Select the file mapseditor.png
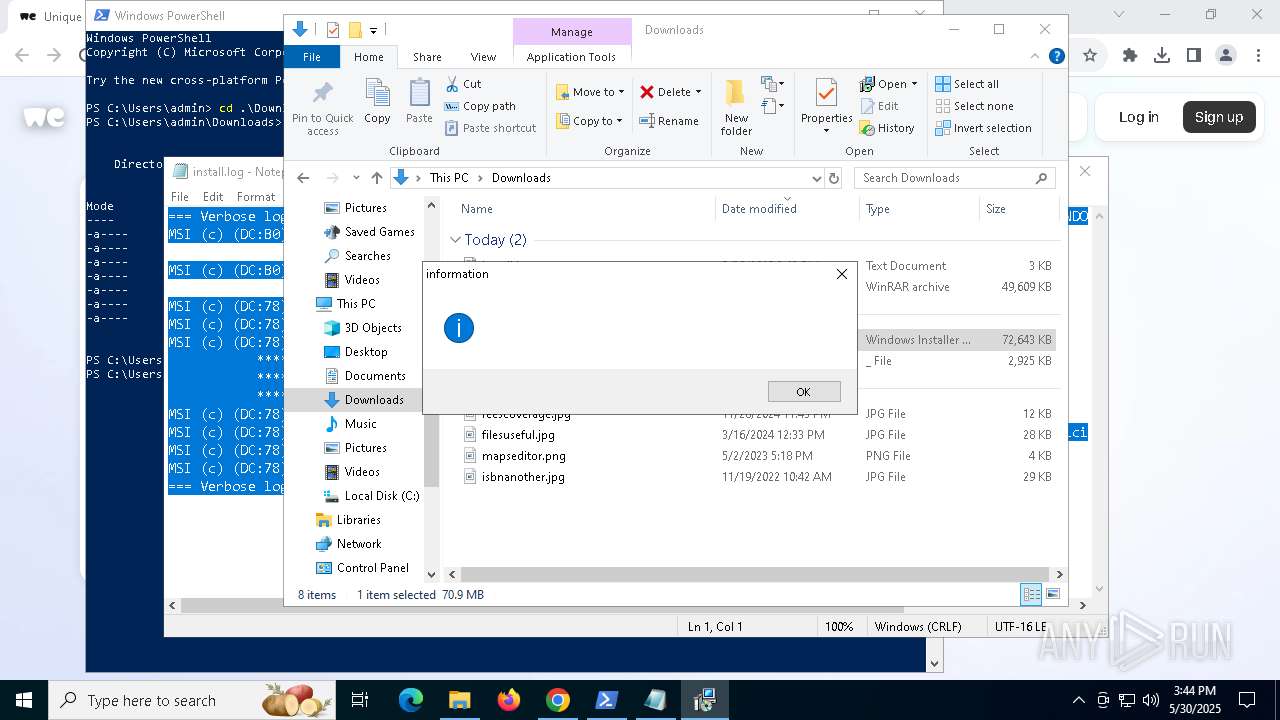Screen dimensions: 1280x720 (x=523, y=456)
